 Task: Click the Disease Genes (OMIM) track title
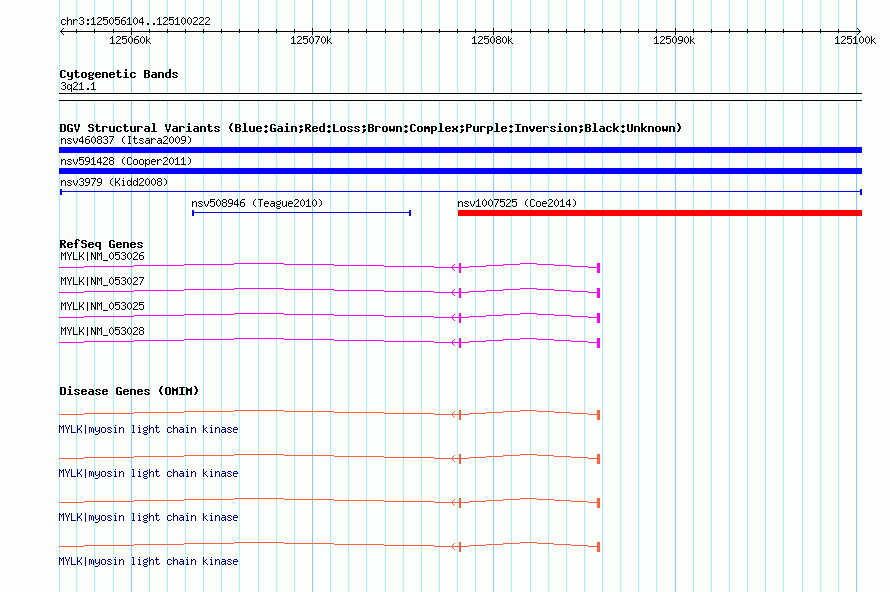tap(129, 391)
